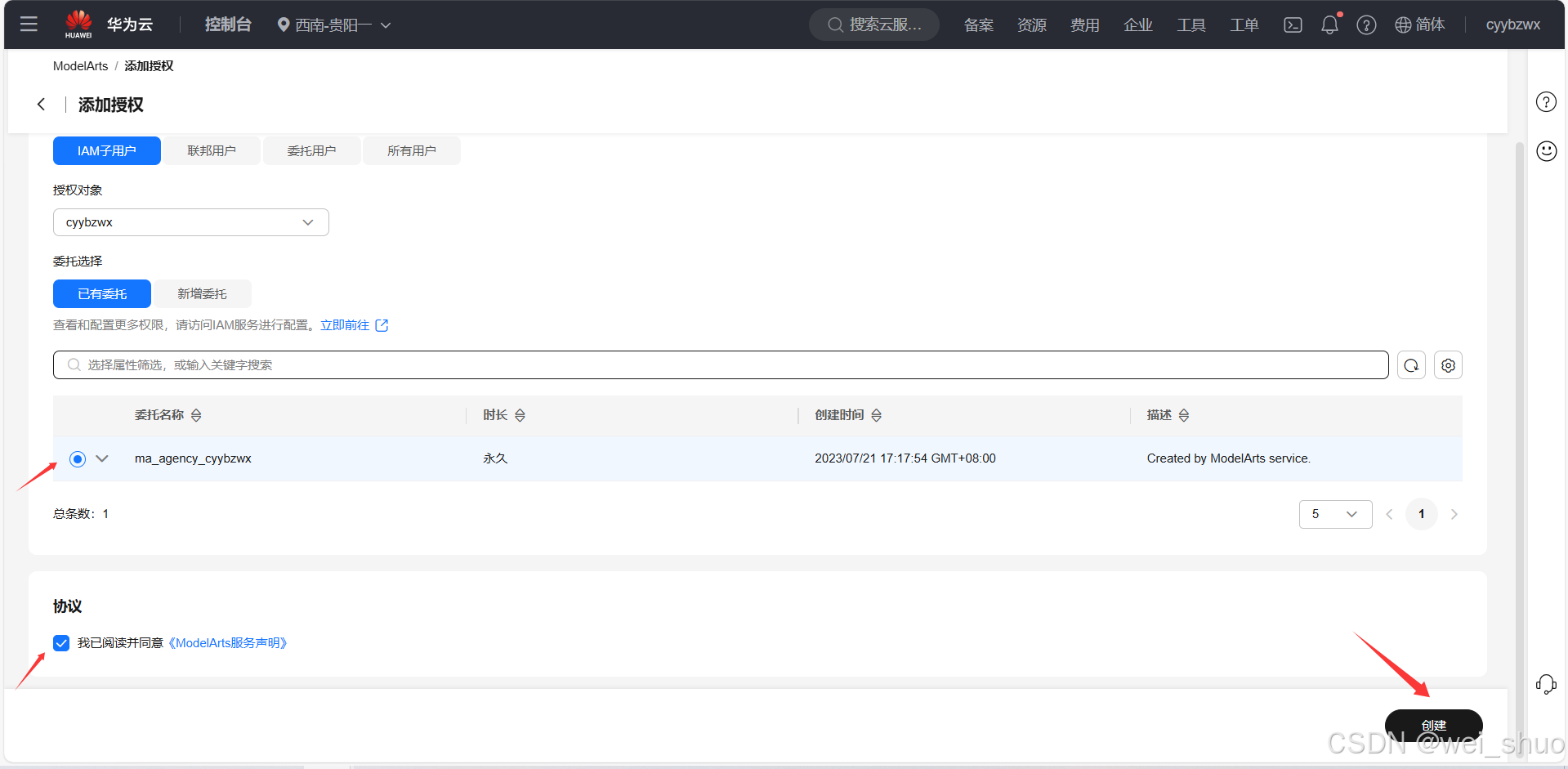Go to the next page arrow

click(x=1454, y=514)
